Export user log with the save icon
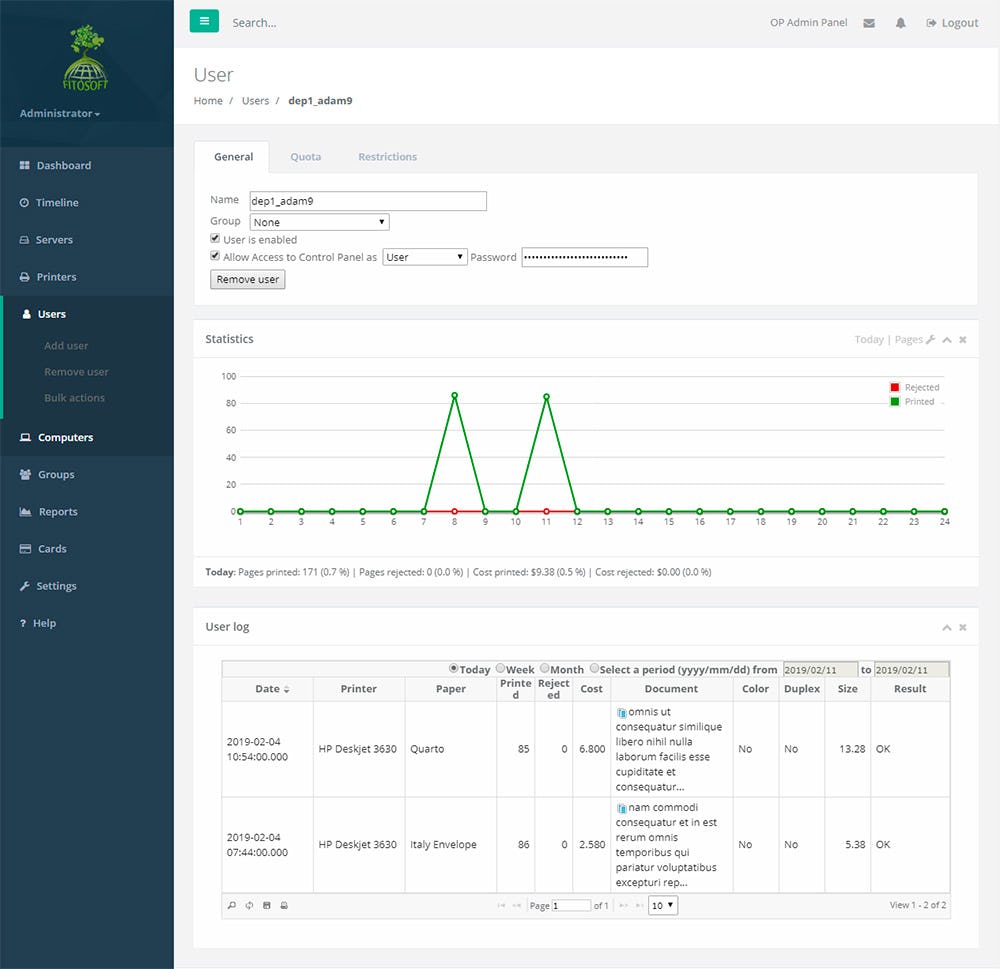This screenshot has width=1000, height=969. pos(266,905)
